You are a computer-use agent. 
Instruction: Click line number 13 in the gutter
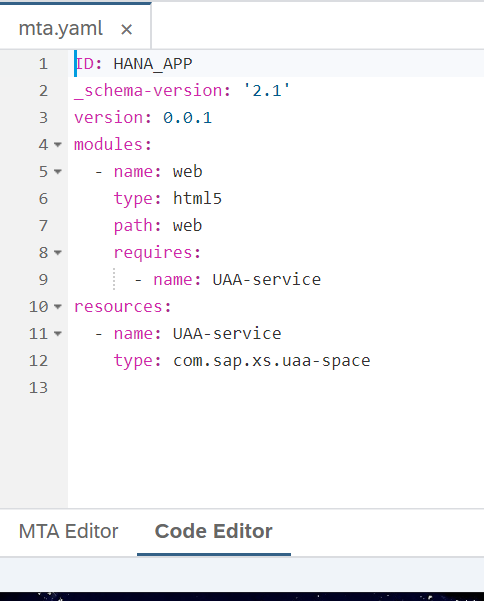pyautogui.click(x=38, y=388)
